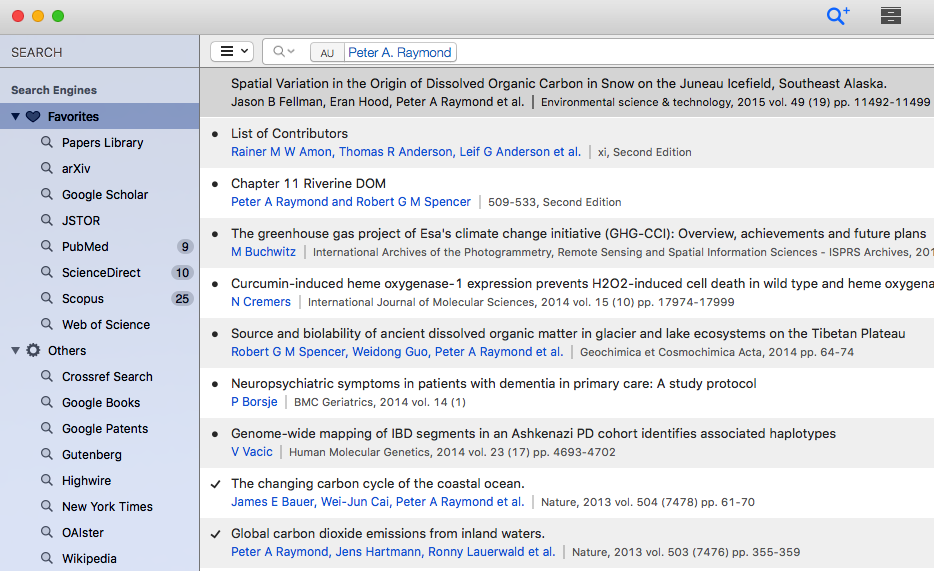
Task: Click the ScienceDirect result count badge 10
Action: [182, 273]
